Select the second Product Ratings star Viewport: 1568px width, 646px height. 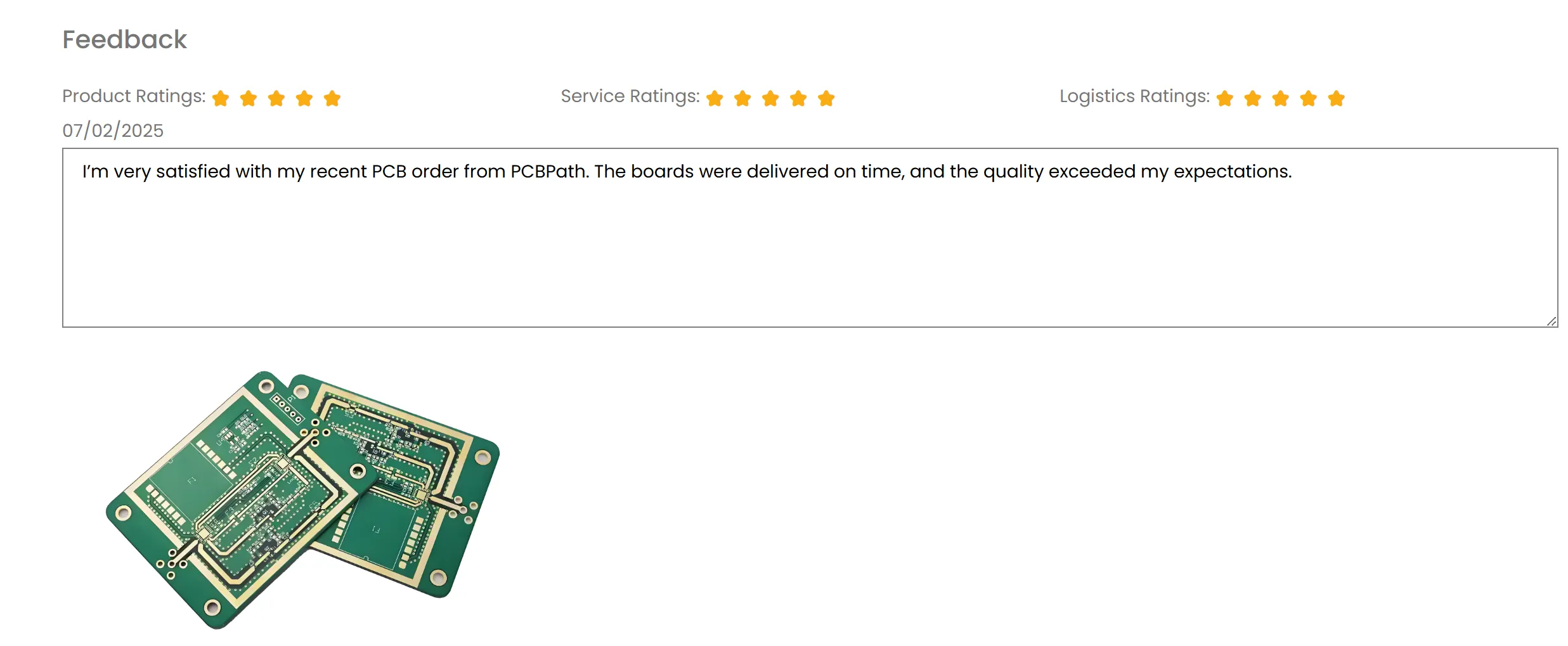[249, 98]
